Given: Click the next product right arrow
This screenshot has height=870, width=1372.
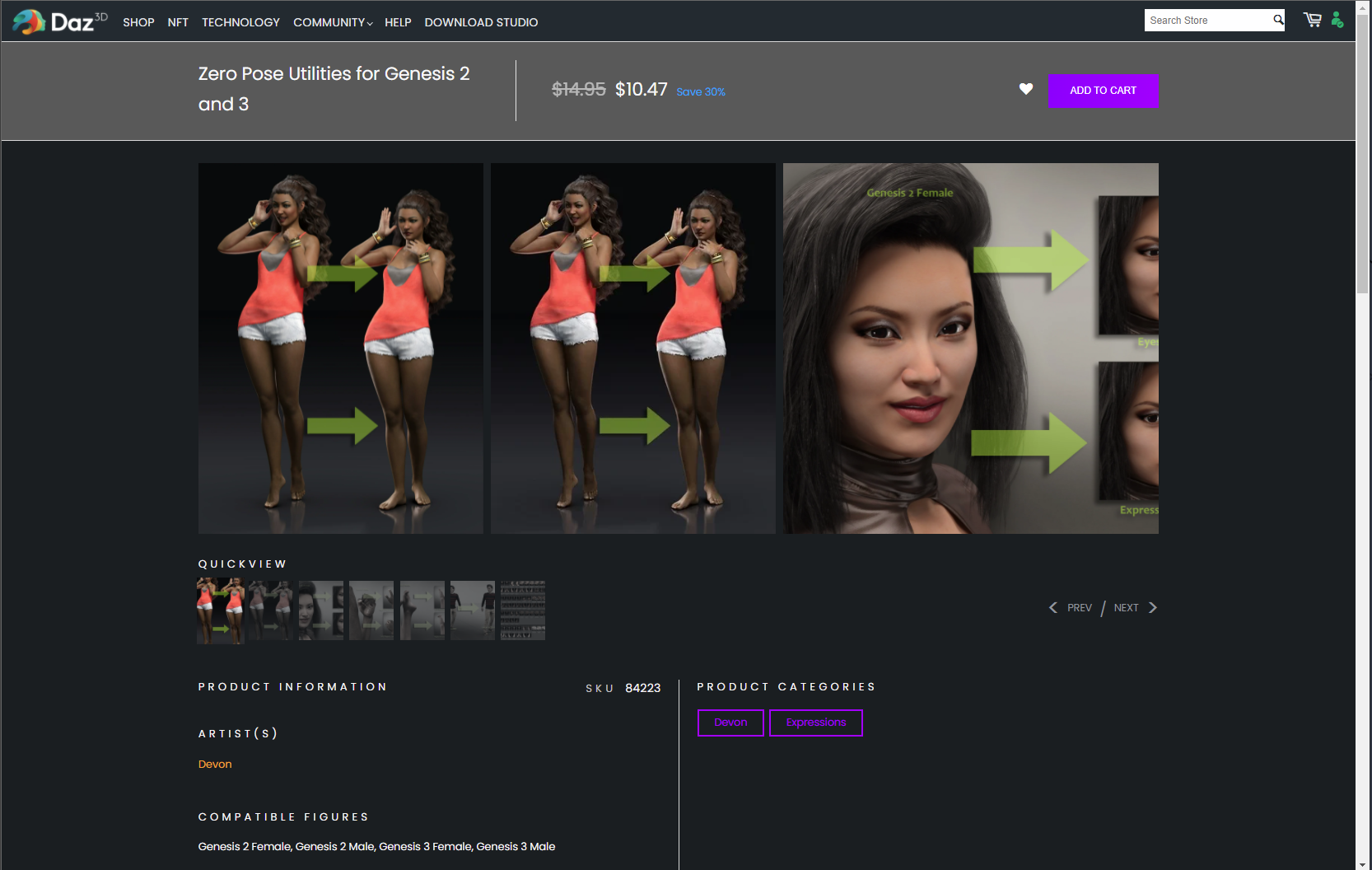Looking at the screenshot, I should [x=1153, y=607].
